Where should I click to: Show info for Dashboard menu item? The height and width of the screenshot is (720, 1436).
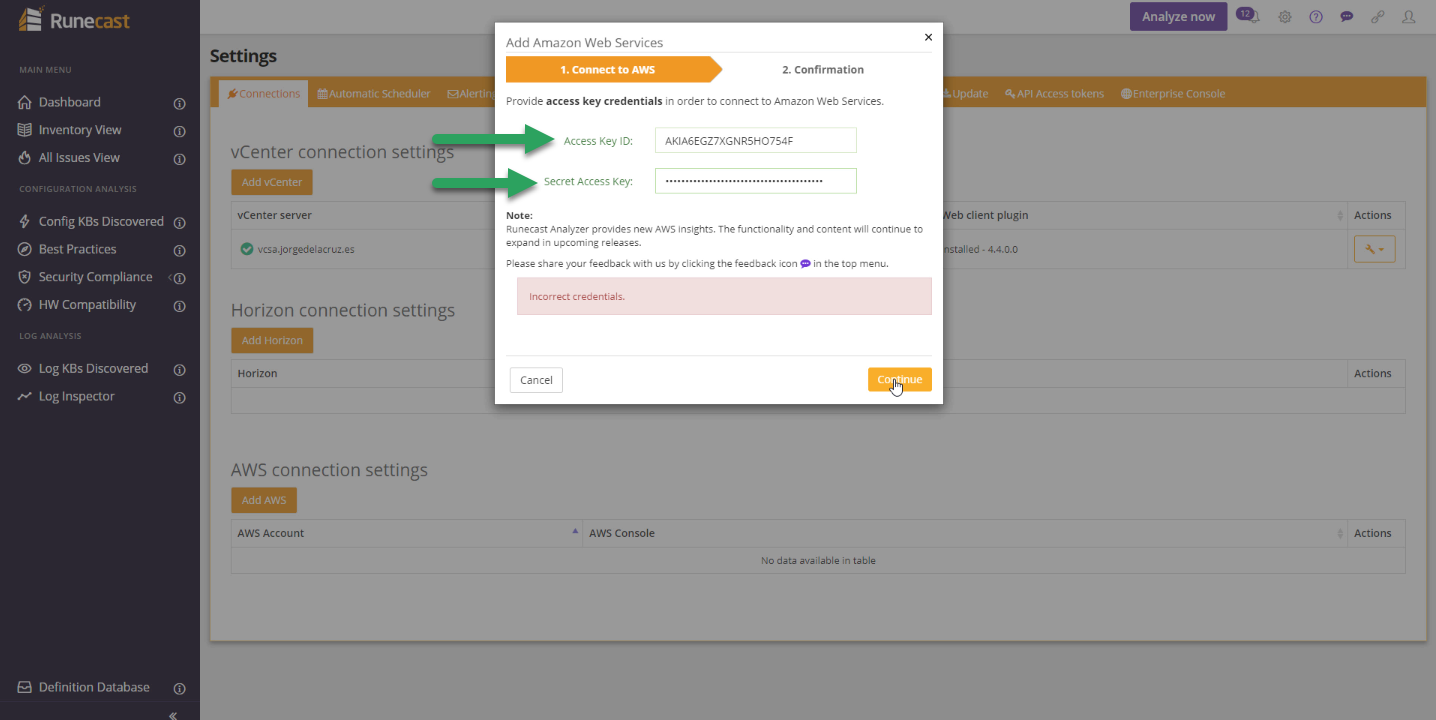[180, 103]
